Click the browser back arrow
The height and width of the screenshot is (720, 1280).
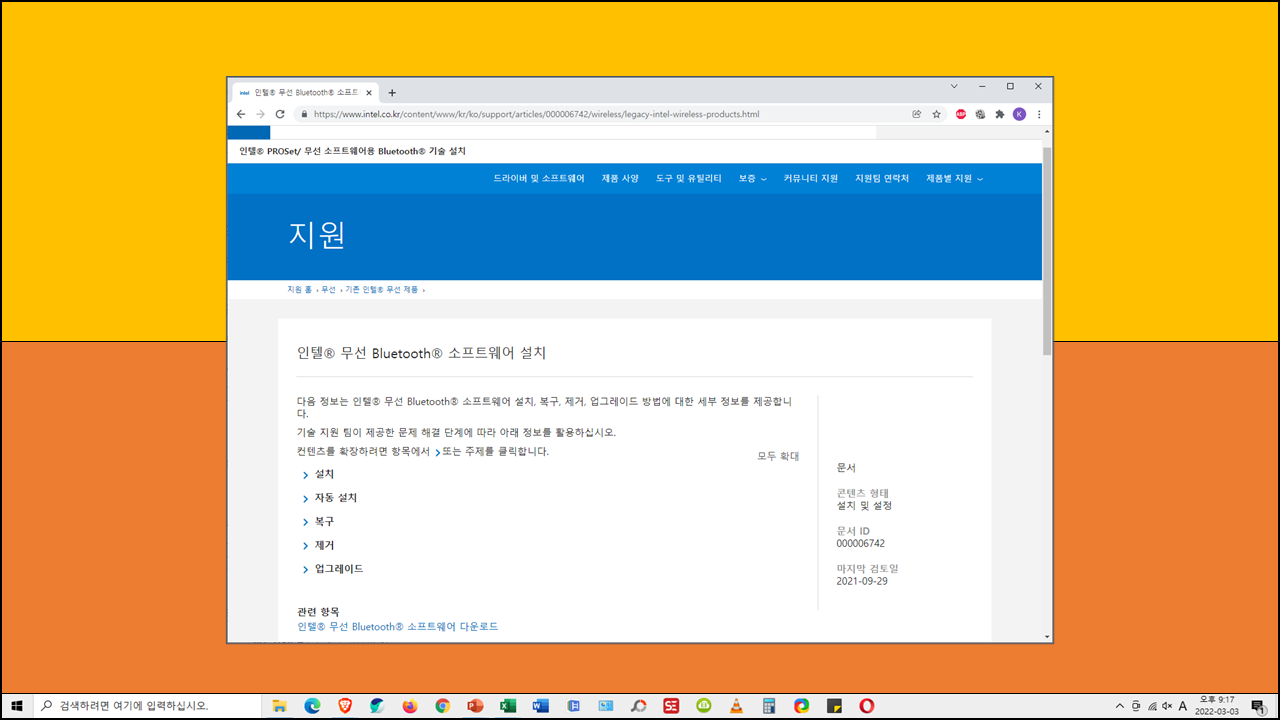point(241,114)
